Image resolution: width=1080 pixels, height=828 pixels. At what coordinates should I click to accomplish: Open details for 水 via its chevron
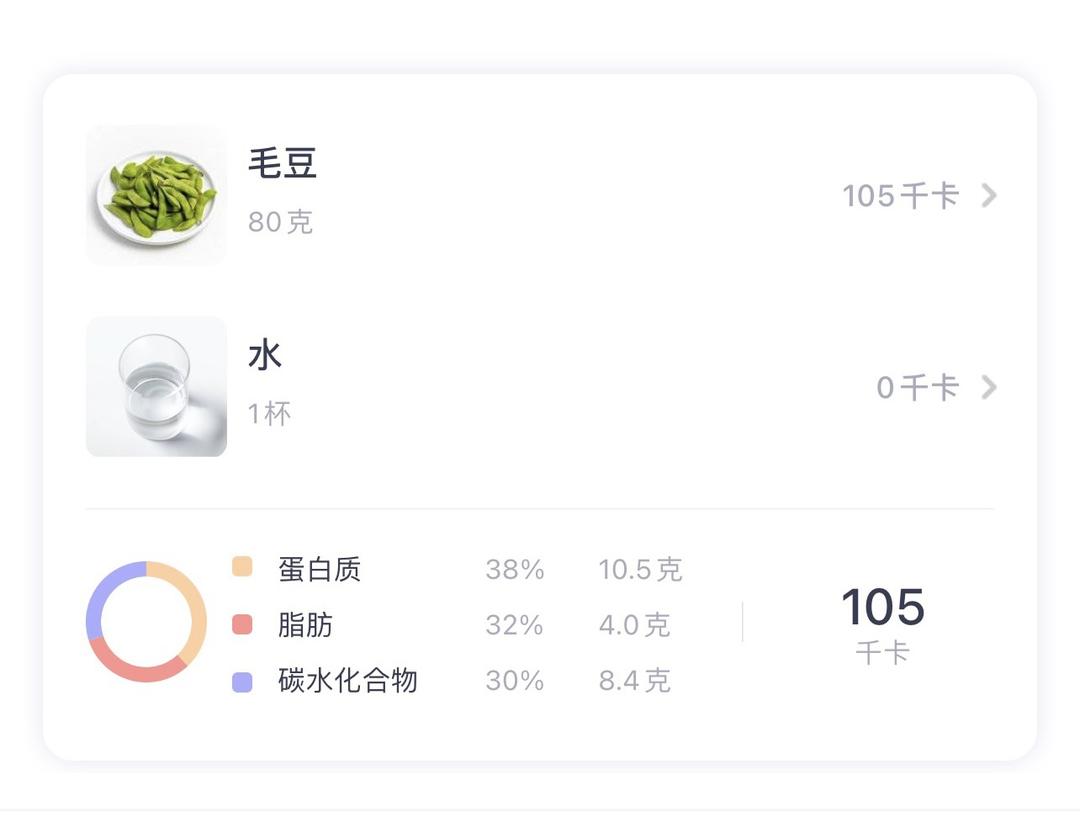[988, 387]
